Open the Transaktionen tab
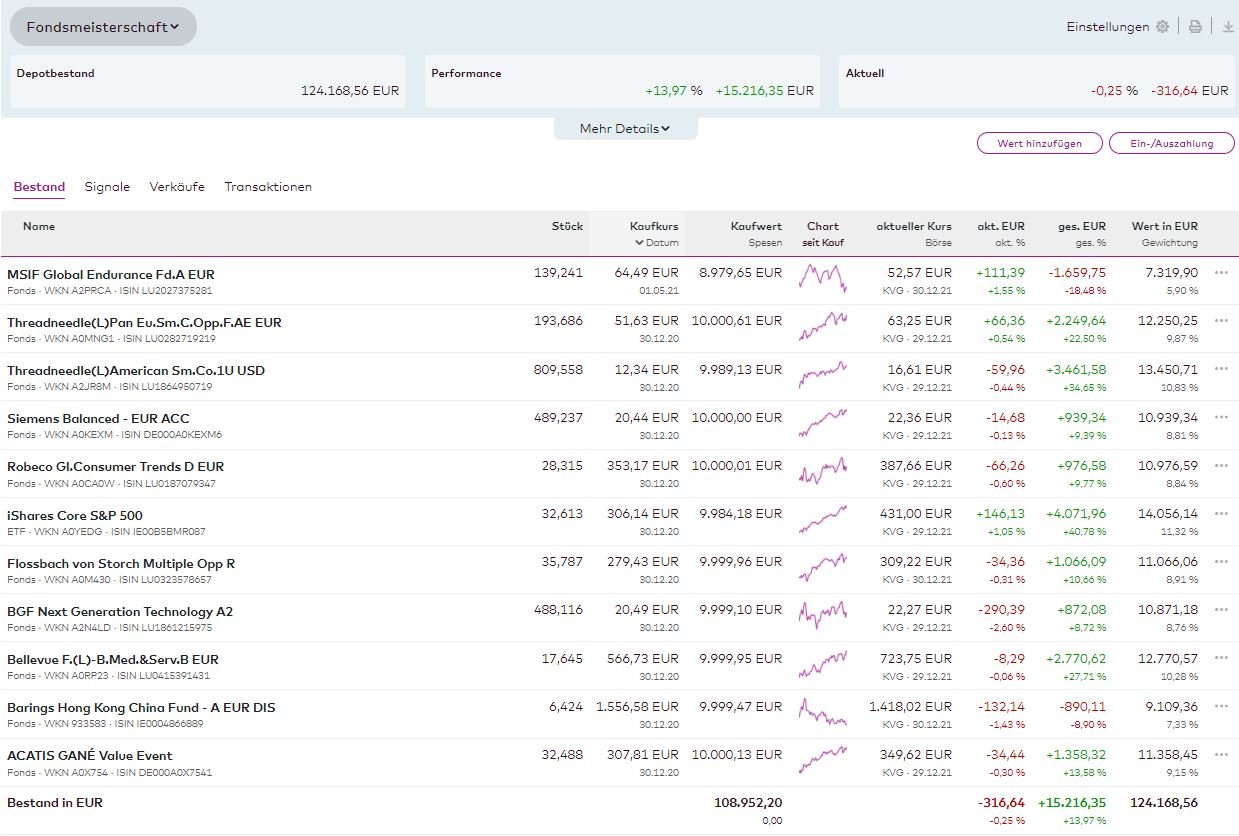Viewport: 1239px width, 836px height. pos(268,187)
